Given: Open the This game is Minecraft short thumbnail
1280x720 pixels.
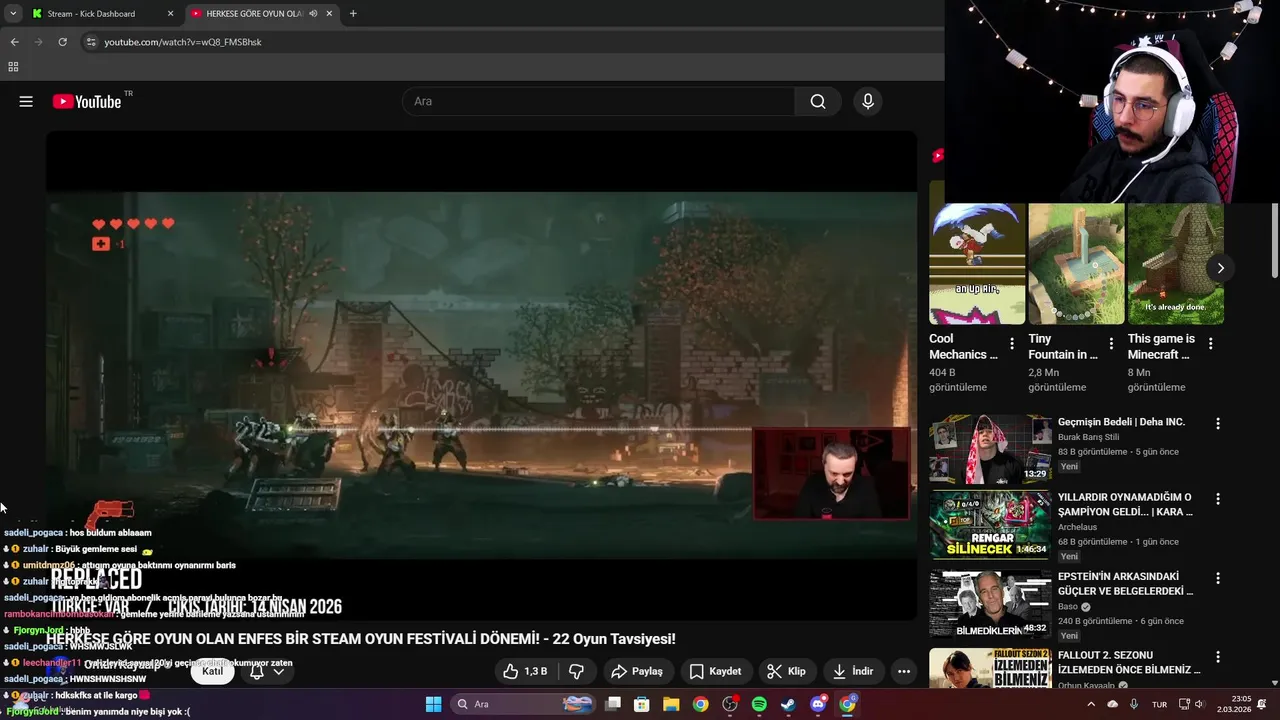Looking at the screenshot, I should [1175, 264].
